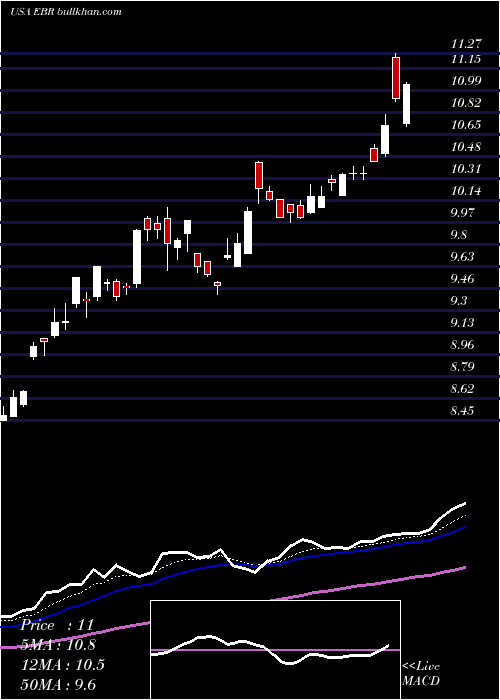The image size is (500, 700).
Task: Click the 10.48 price label
Action: tap(466, 147)
